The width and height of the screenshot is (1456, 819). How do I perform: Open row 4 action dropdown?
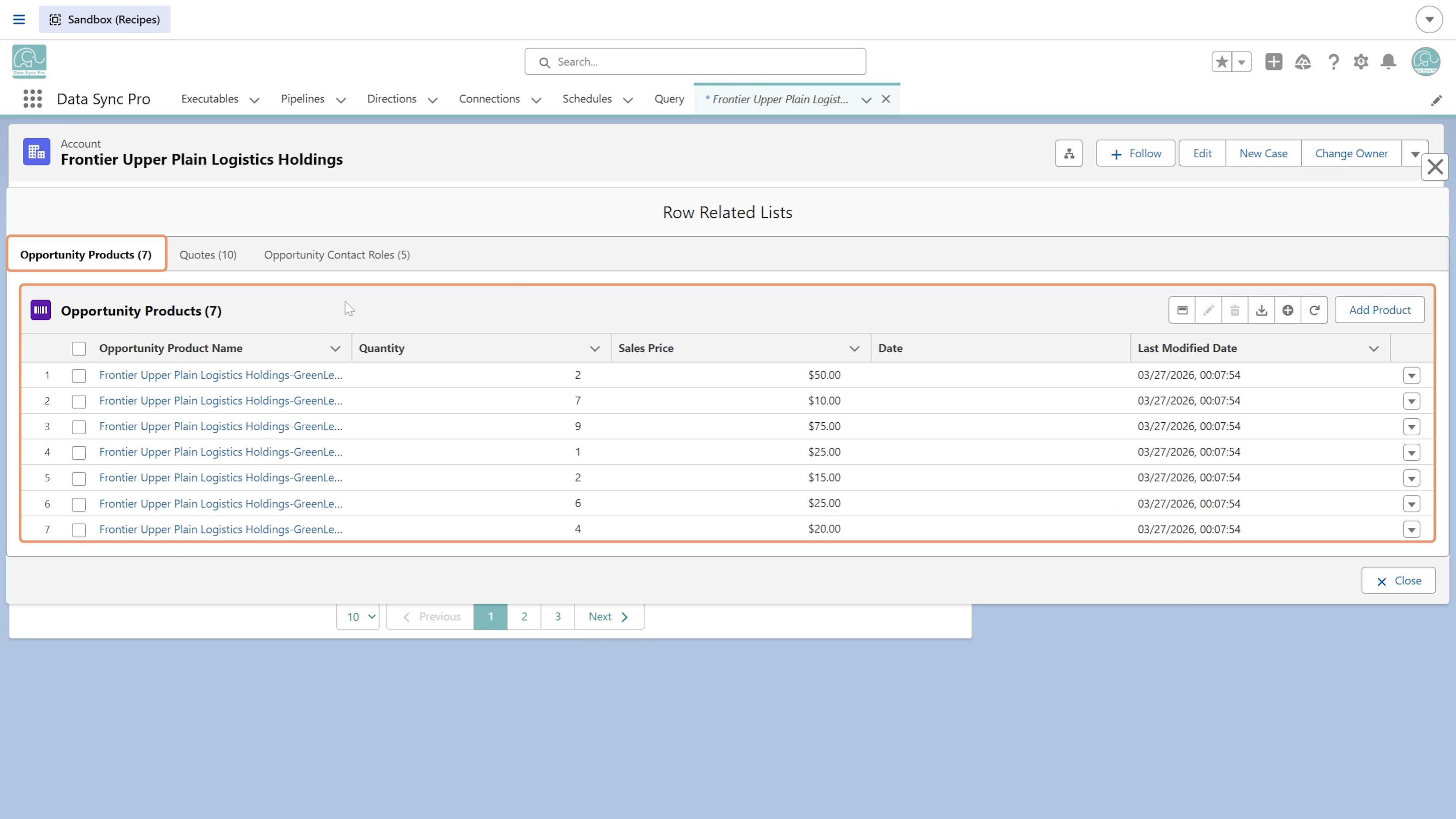point(1411,452)
